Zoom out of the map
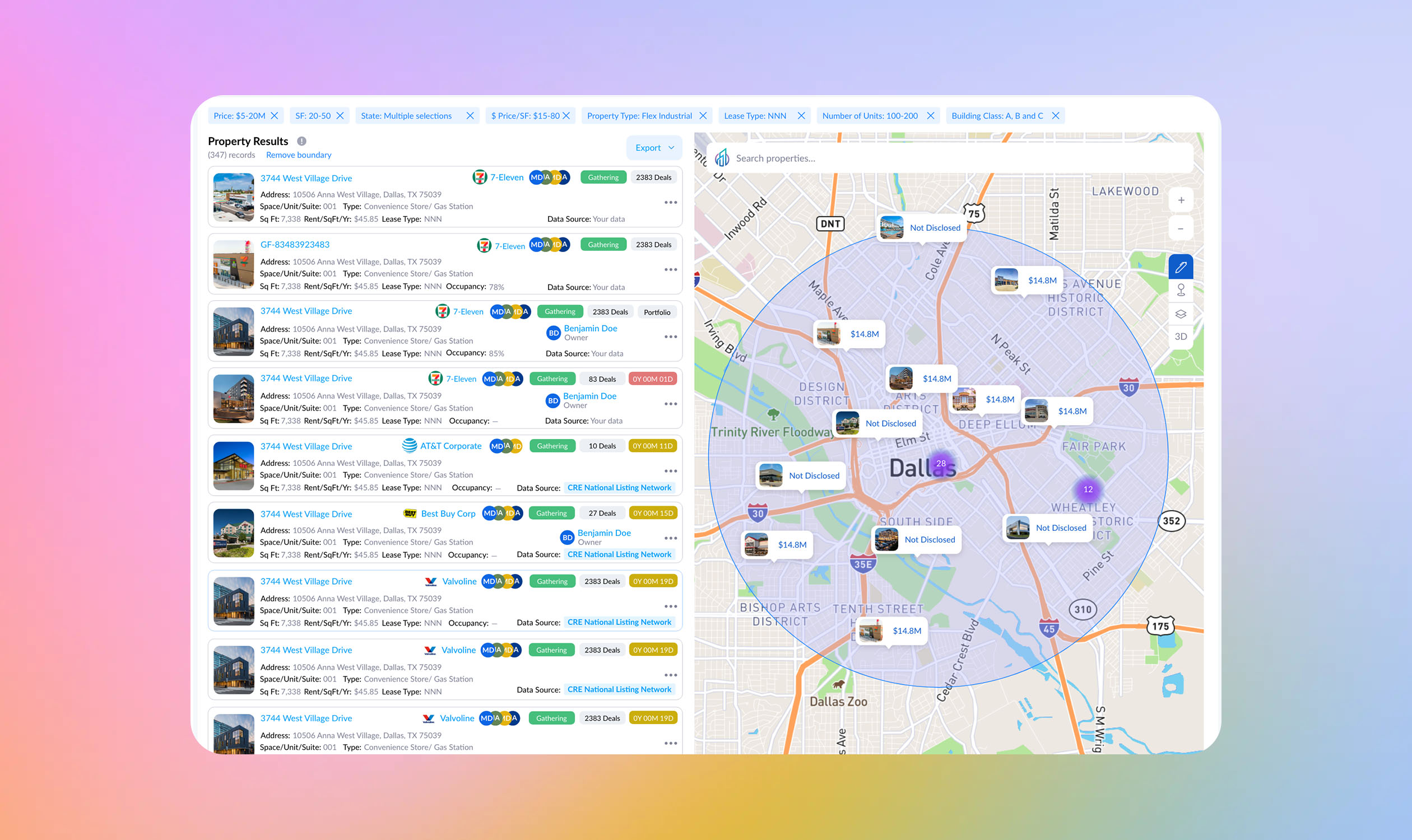Viewport: 1412px width, 840px height. [1181, 228]
